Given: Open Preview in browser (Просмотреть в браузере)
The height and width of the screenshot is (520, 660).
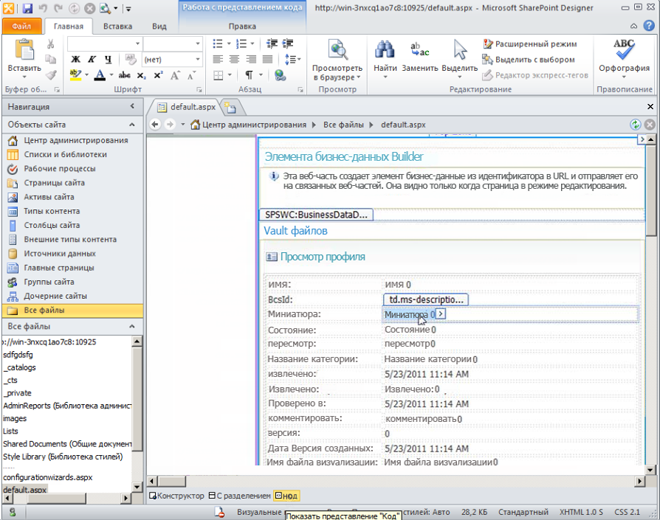Looking at the screenshot, I should (x=337, y=59).
